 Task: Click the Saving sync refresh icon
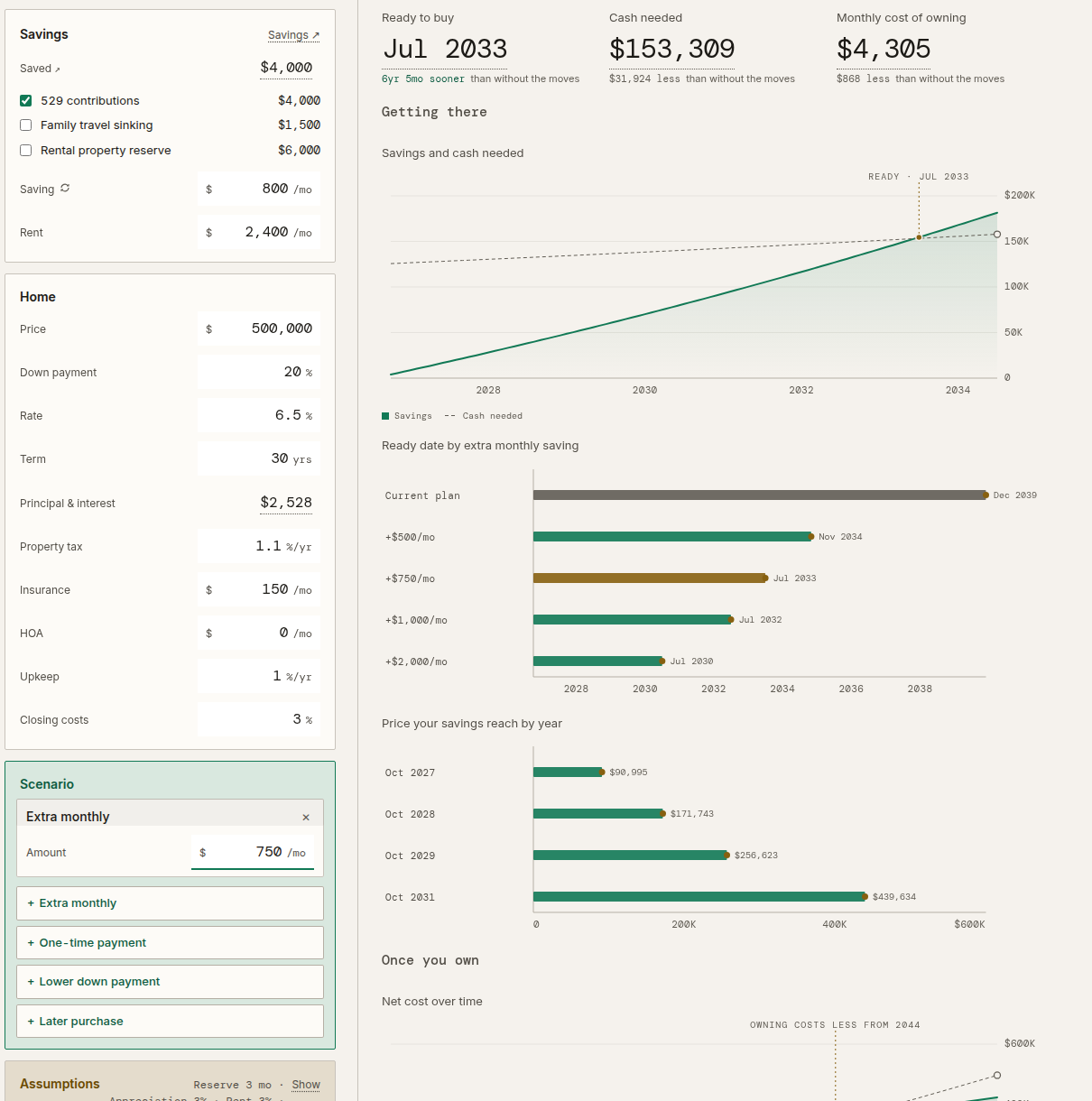(x=65, y=189)
